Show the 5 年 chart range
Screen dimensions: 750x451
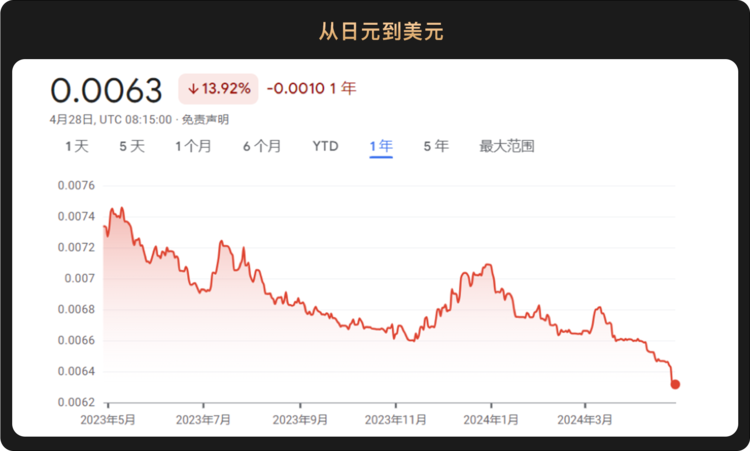pyautogui.click(x=436, y=146)
